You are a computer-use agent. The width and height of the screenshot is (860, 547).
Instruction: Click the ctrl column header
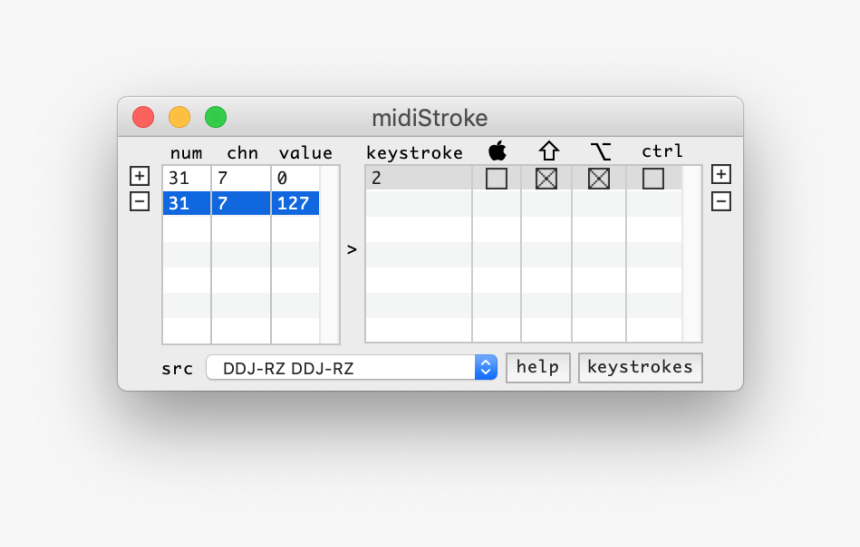click(662, 151)
